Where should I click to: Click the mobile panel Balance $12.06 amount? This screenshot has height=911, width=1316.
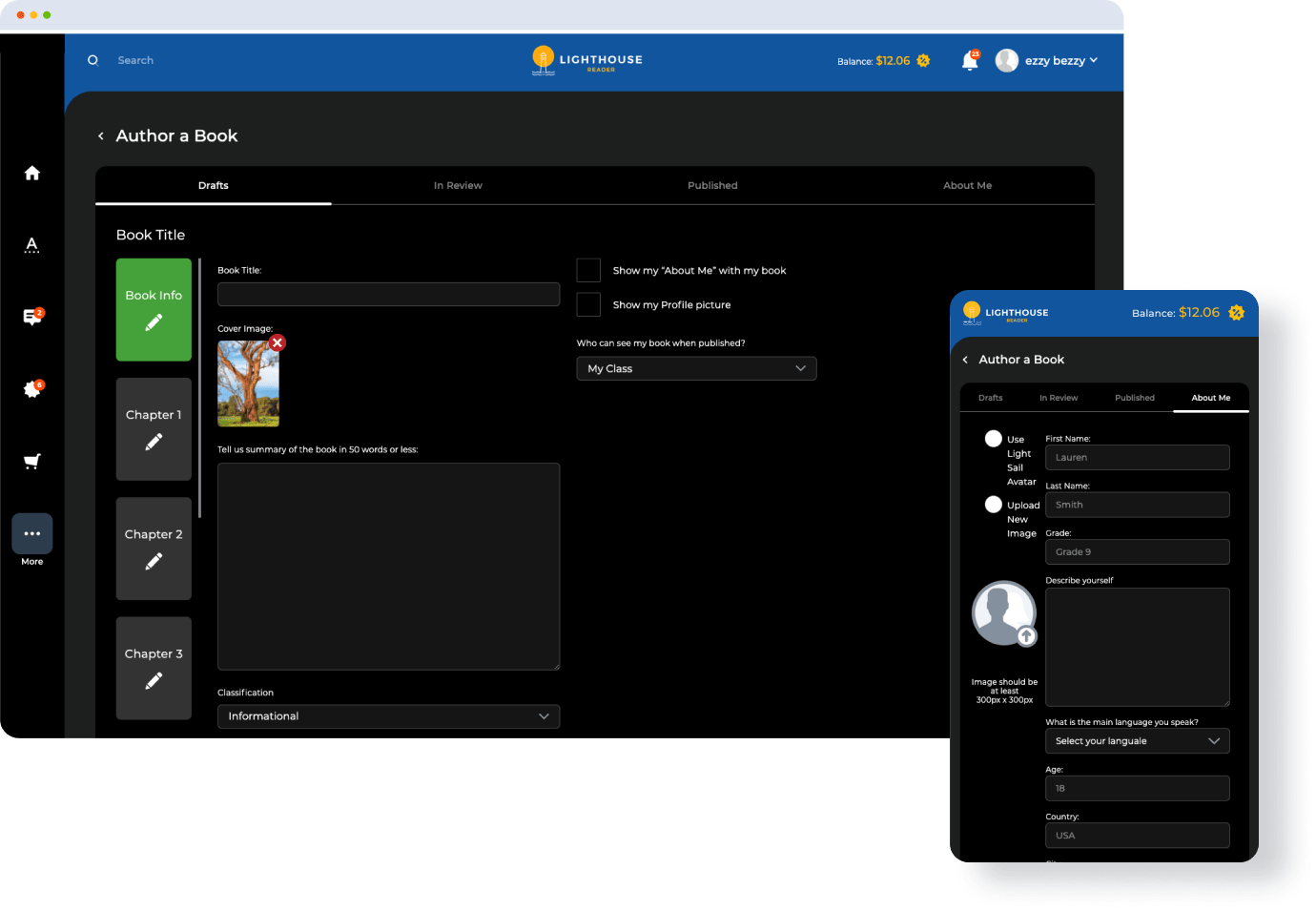pyautogui.click(x=1199, y=312)
